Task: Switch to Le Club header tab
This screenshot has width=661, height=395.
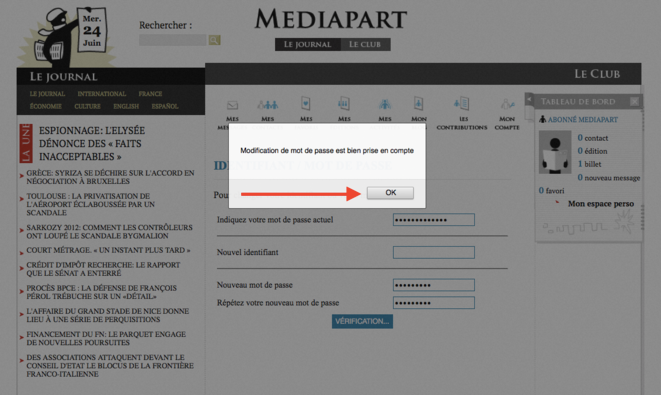Action: coord(365,44)
